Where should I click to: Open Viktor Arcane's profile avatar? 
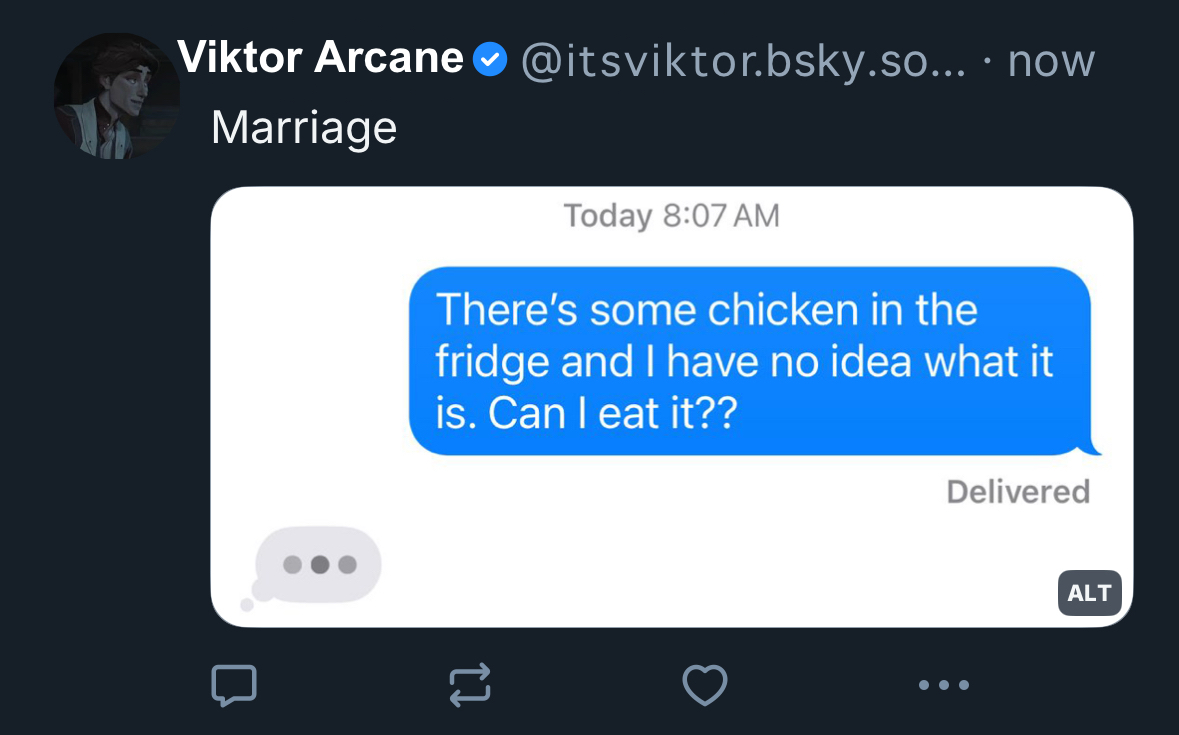coord(115,96)
